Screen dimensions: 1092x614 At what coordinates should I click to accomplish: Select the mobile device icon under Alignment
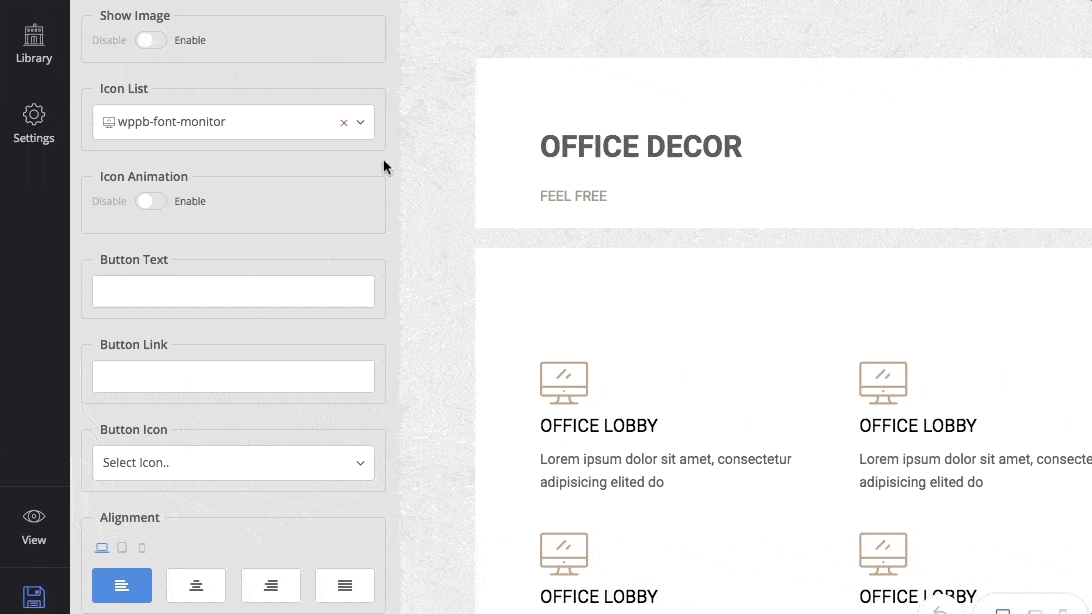(x=141, y=547)
